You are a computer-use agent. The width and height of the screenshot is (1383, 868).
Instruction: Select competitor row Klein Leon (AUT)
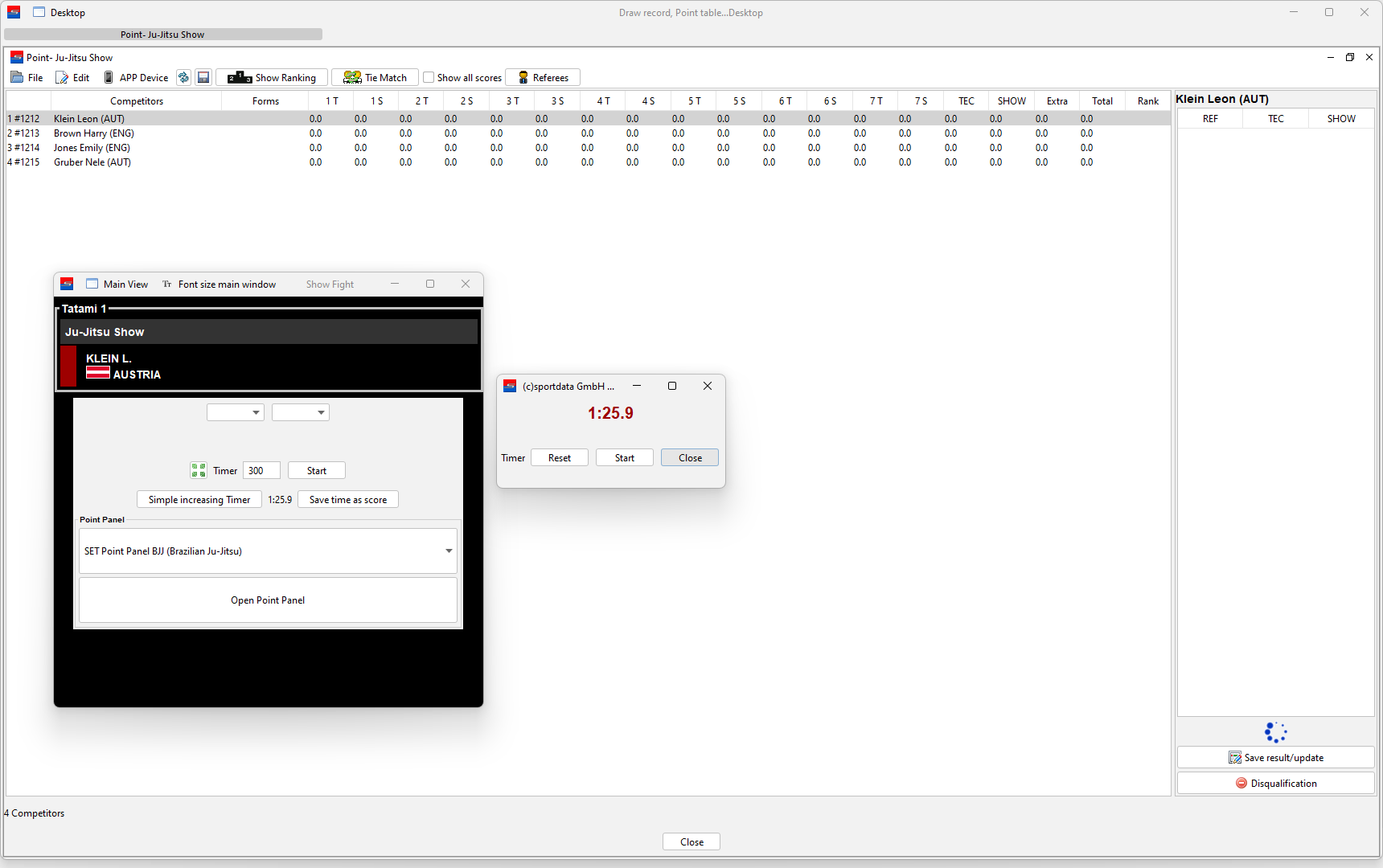point(588,118)
